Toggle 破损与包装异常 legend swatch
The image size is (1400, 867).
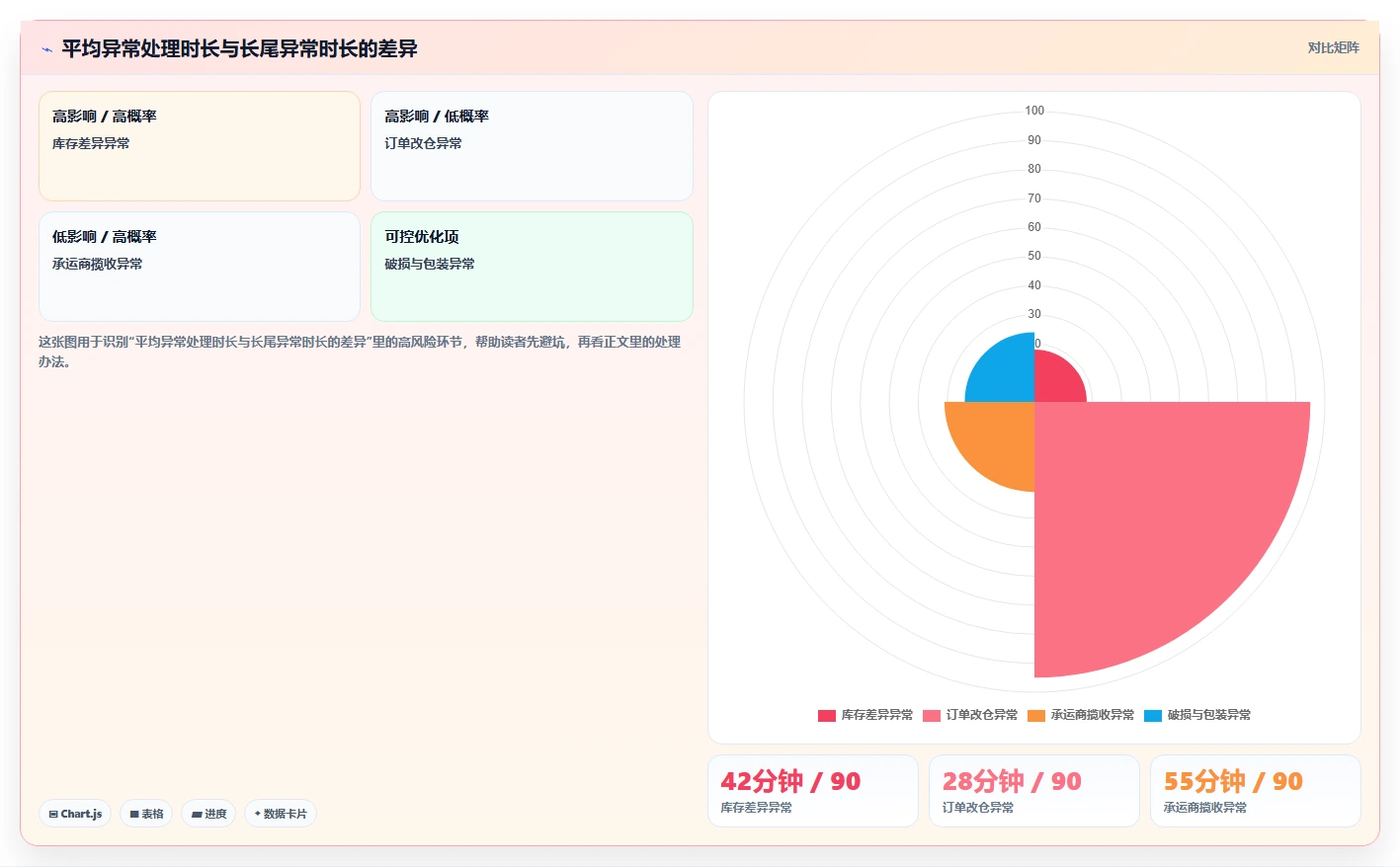point(1153,715)
